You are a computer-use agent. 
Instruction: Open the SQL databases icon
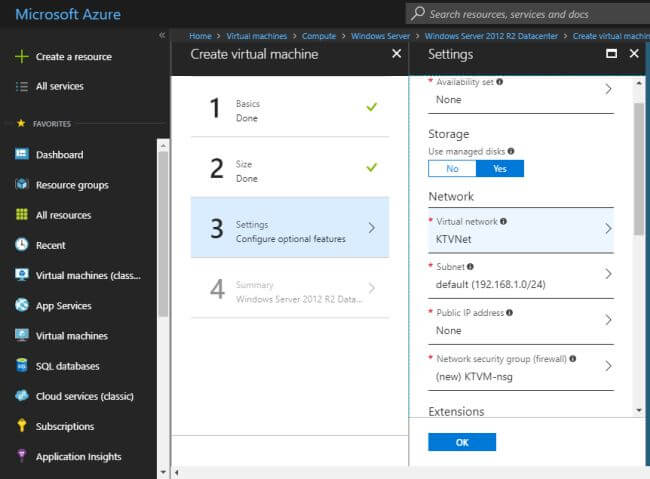pos(21,366)
